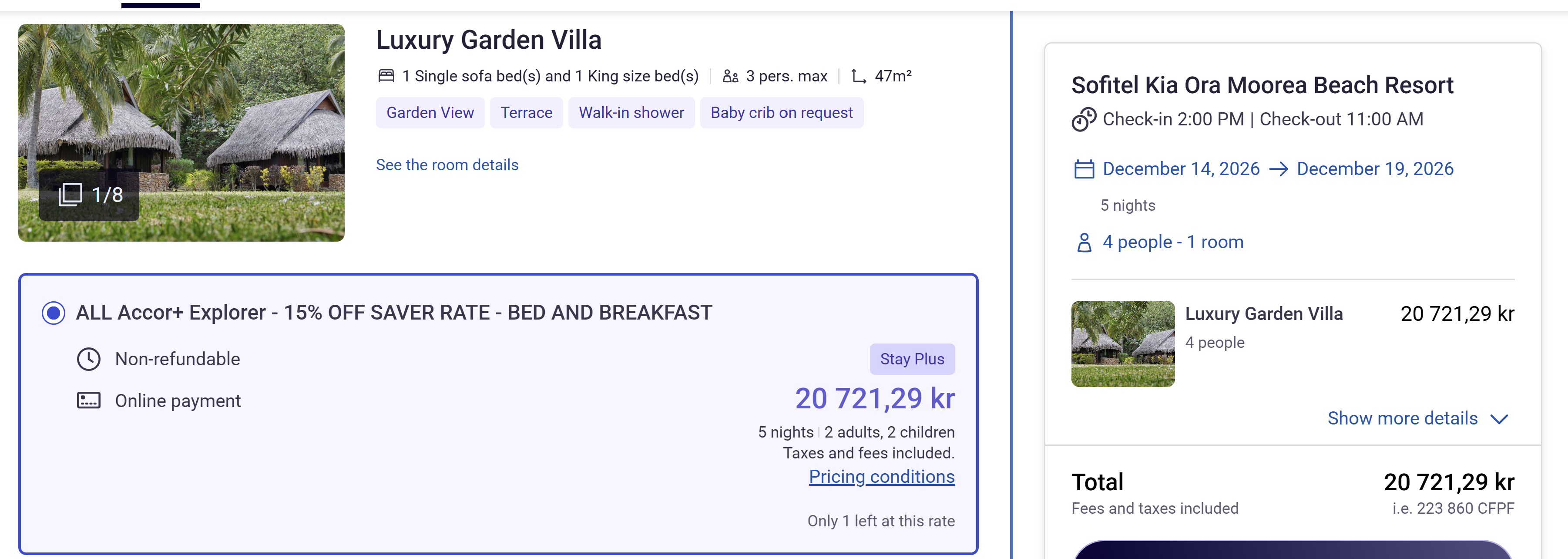1568x559 pixels.
Task: Click the chevron next to Show more details
Action: click(1499, 419)
